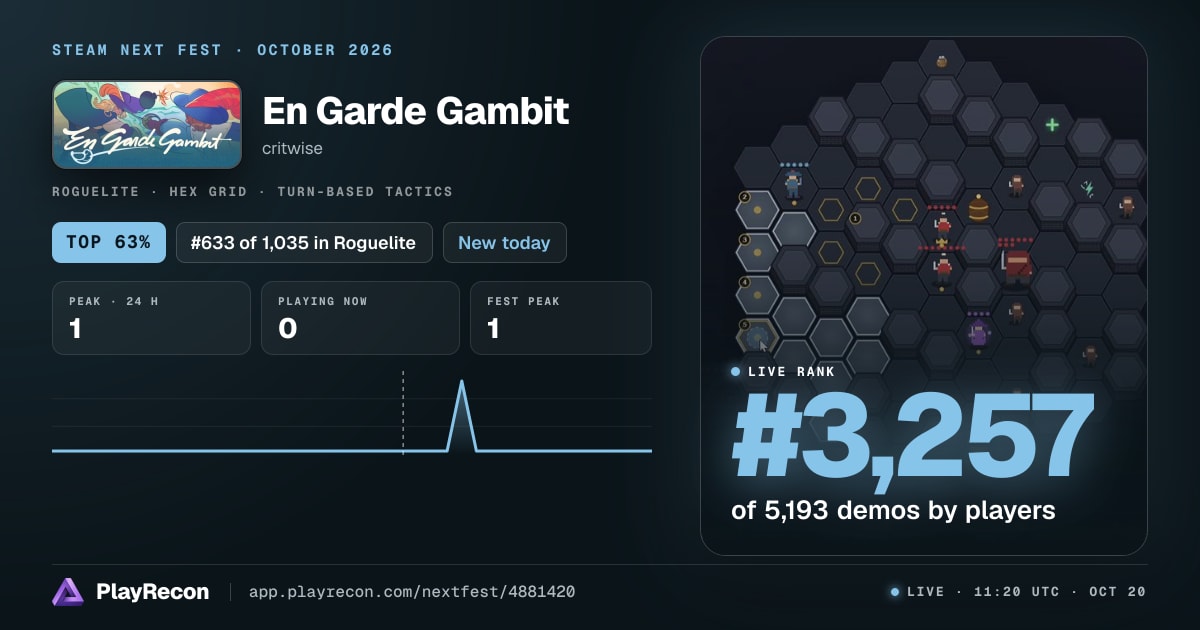Pick up the green plus heal marker
Screen dimensions: 1200x630
point(1052,125)
